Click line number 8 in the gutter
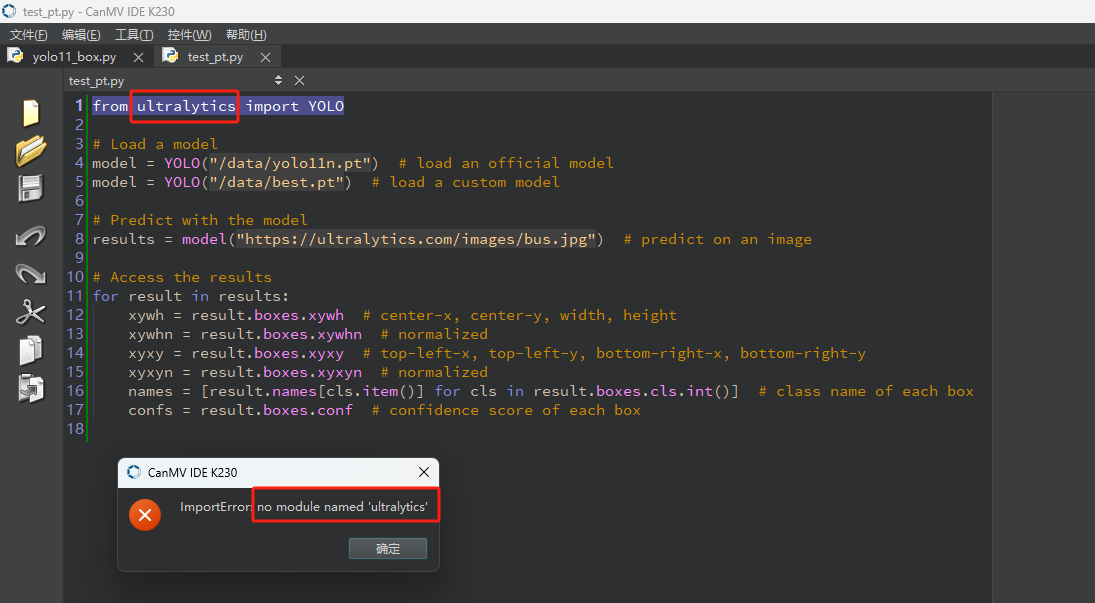The image size is (1095, 603). [79, 239]
